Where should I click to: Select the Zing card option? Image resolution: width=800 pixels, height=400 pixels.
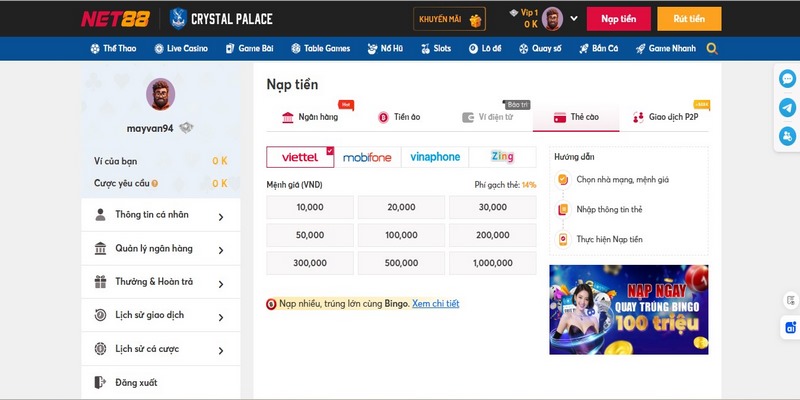point(503,157)
